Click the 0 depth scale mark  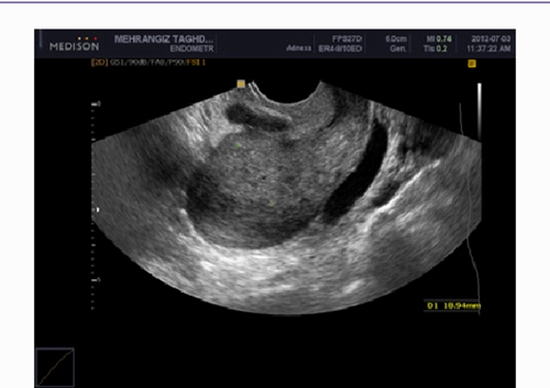96,104
